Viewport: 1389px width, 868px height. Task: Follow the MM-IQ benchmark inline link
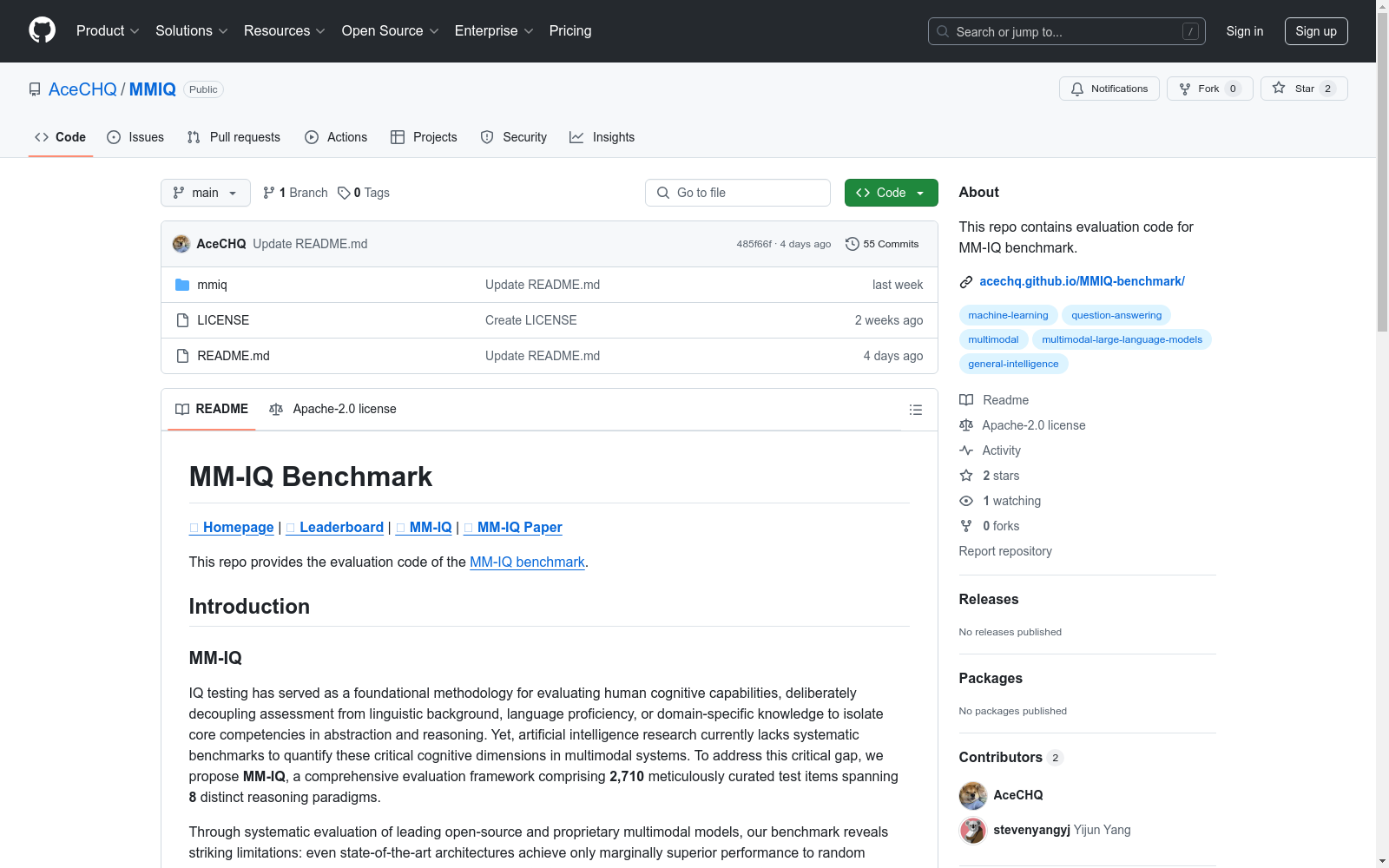527,562
